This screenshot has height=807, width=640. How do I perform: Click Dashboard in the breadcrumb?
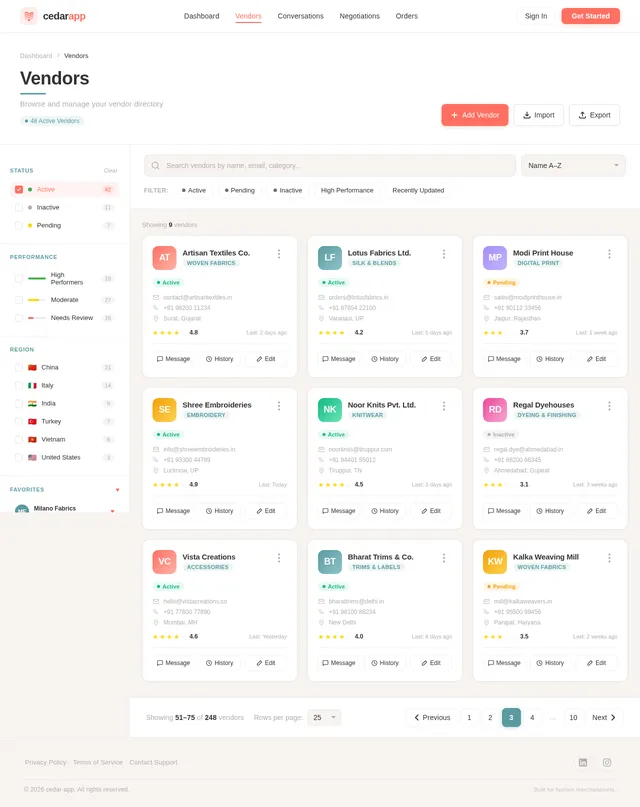(x=36, y=56)
